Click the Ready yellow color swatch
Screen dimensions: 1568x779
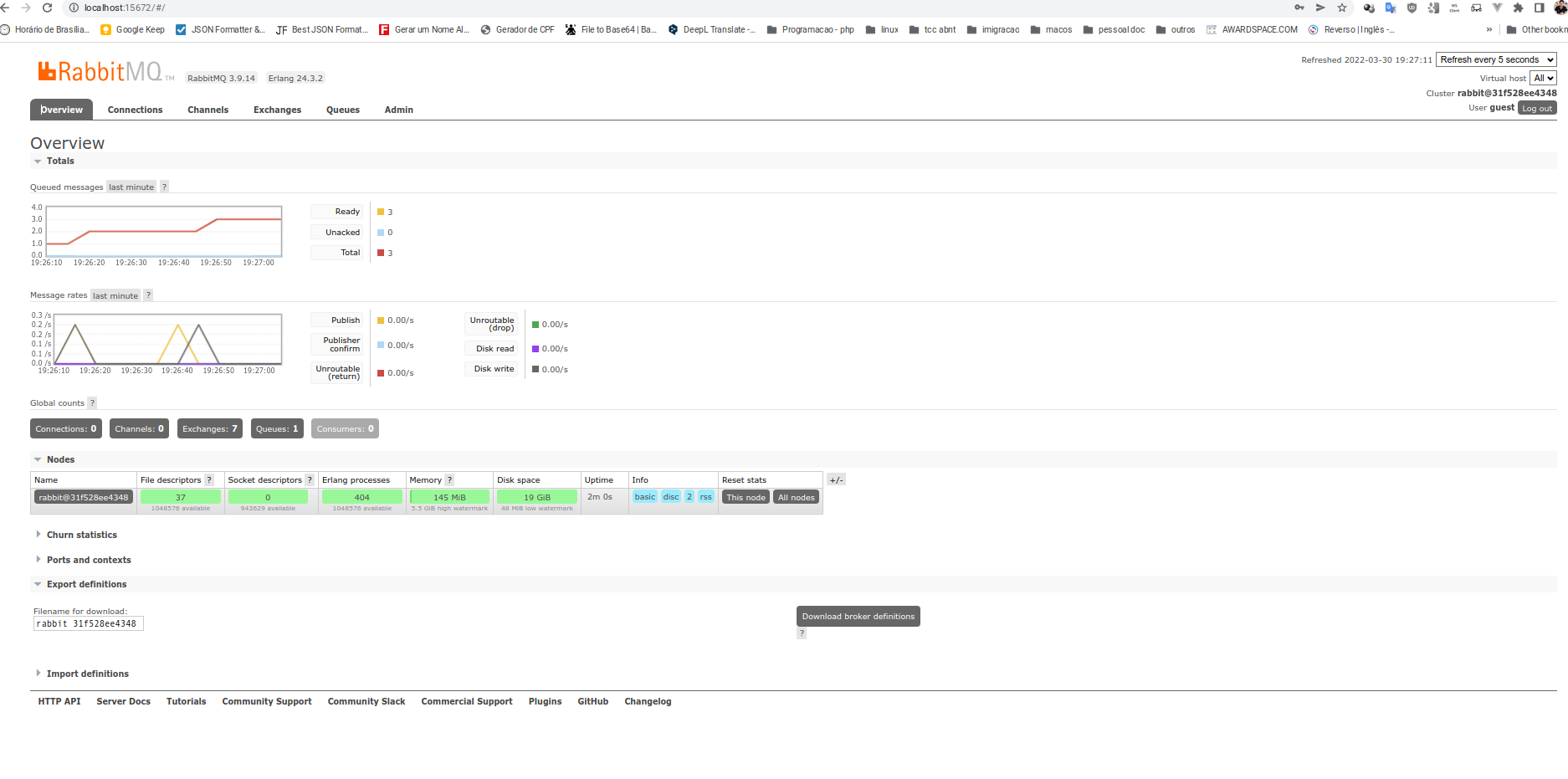[381, 212]
